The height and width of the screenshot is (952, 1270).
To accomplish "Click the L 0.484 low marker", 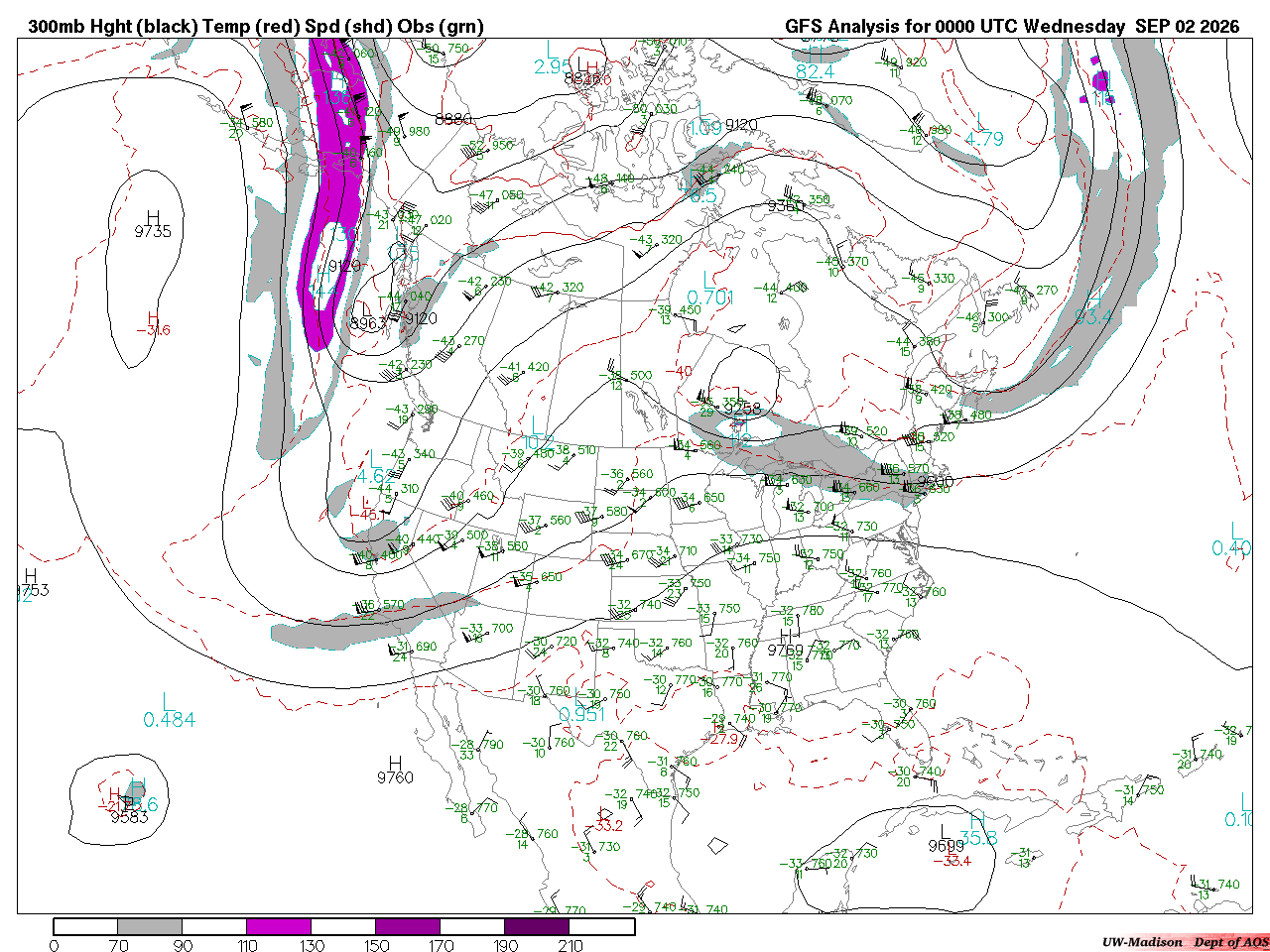I will tap(169, 712).
